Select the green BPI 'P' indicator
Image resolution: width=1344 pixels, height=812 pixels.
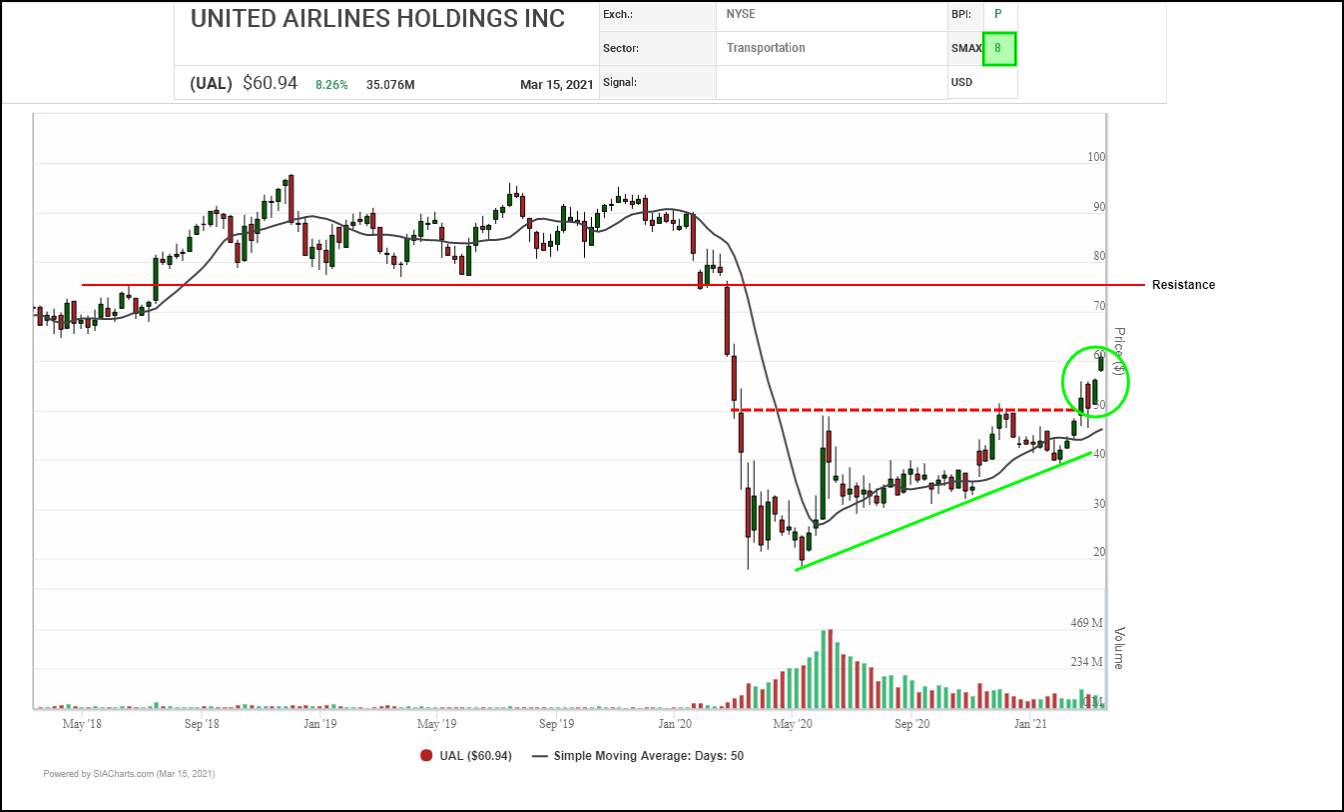[998, 15]
